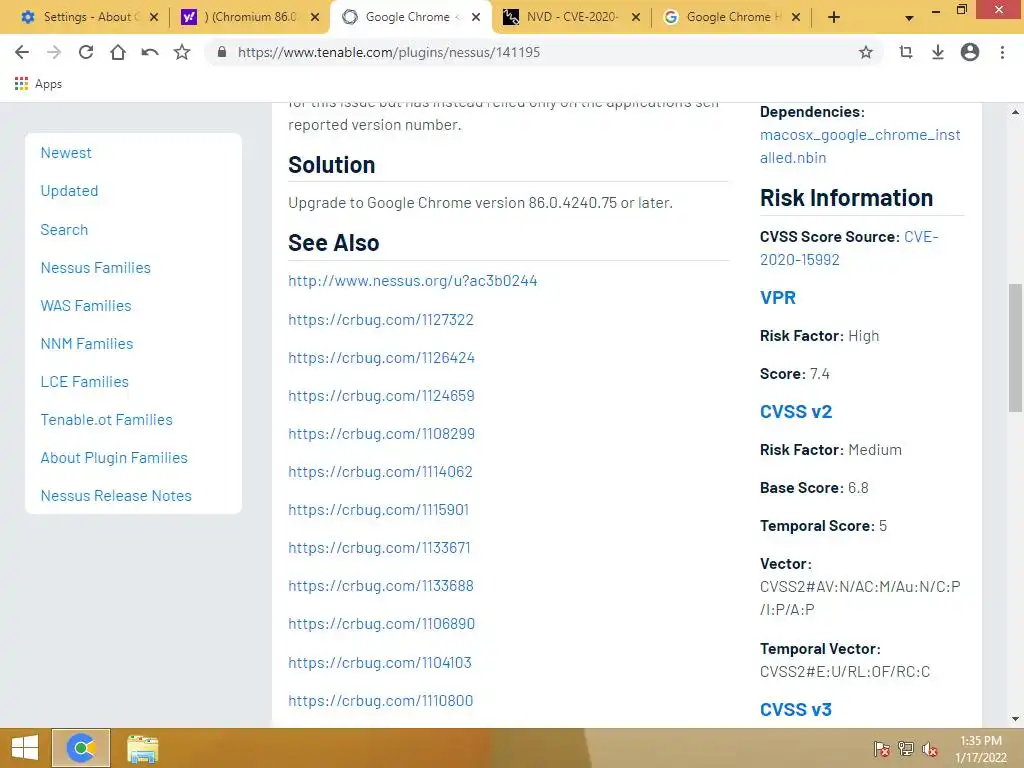This screenshot has width=1024, height=768.
Task: Click the VPR heading link
Action: click(x=778, y=298)
